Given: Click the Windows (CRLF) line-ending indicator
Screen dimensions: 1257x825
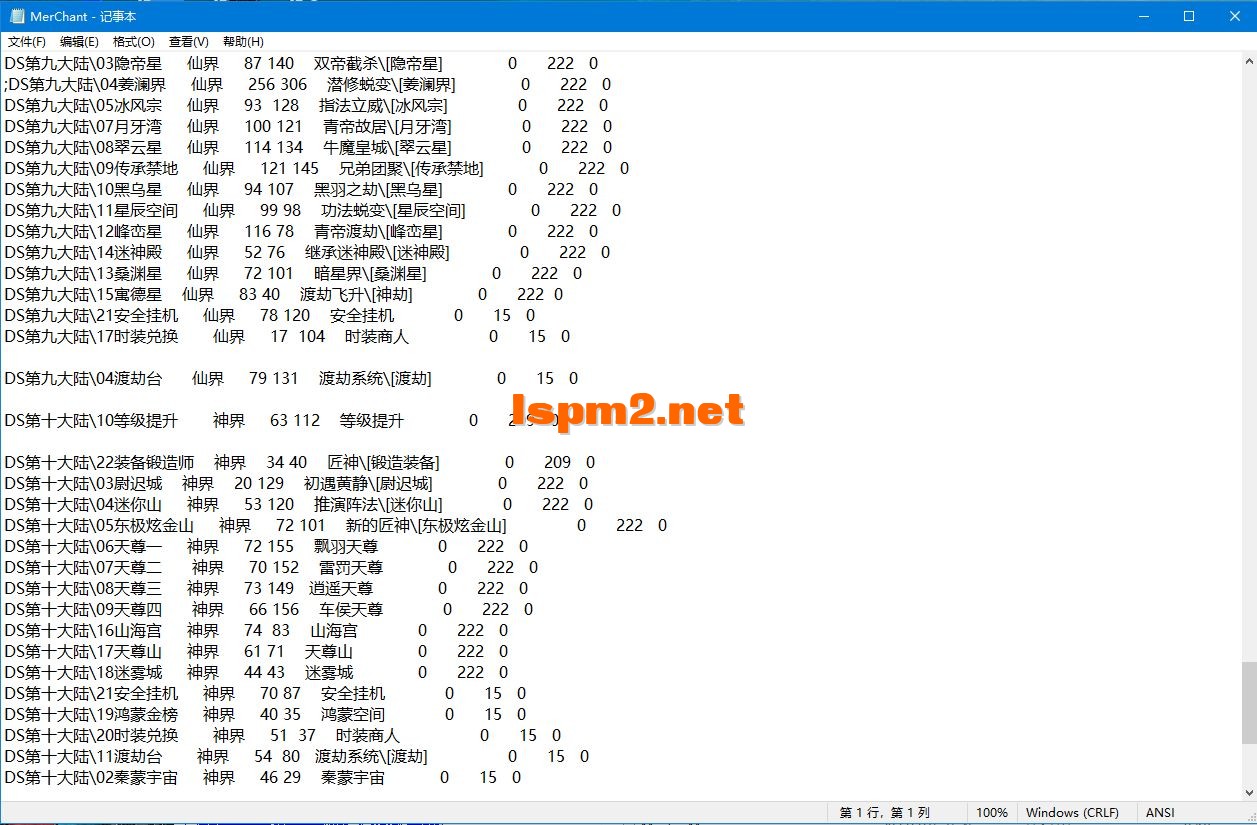Looking at the screenshot, I should pyautogui.click(x=1072, y=812).
